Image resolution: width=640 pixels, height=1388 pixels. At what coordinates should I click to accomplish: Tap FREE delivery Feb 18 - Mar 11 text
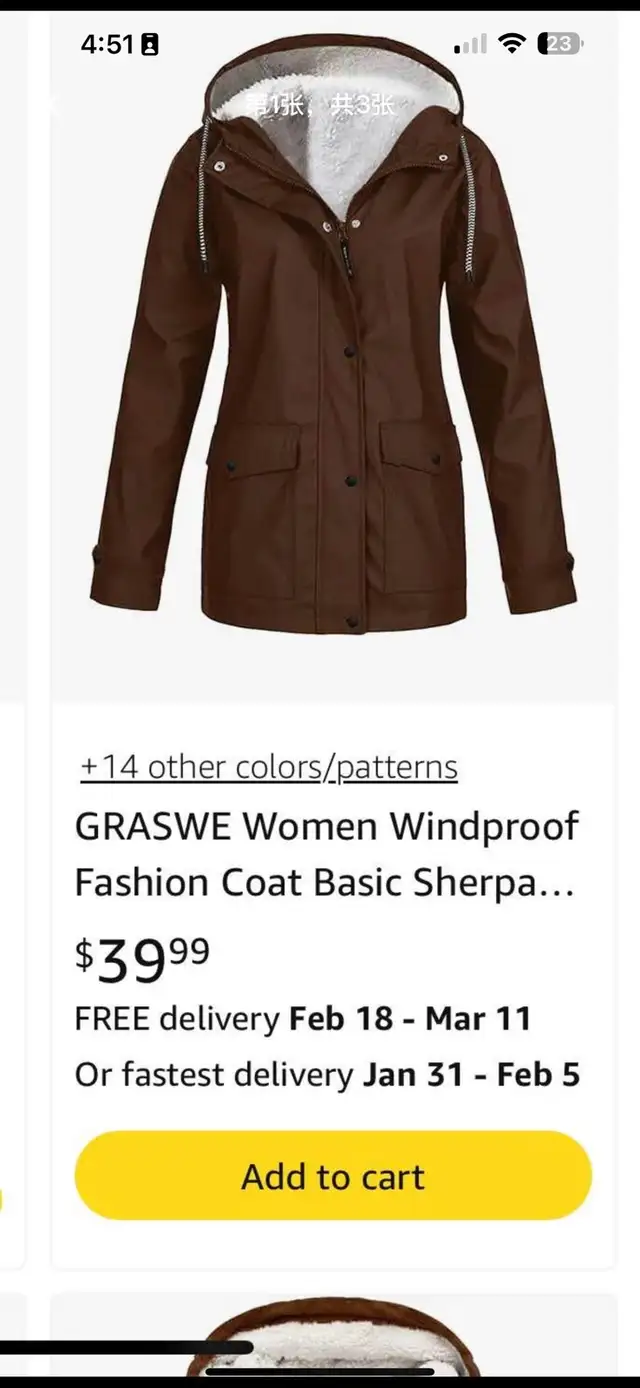point(303,1019)
